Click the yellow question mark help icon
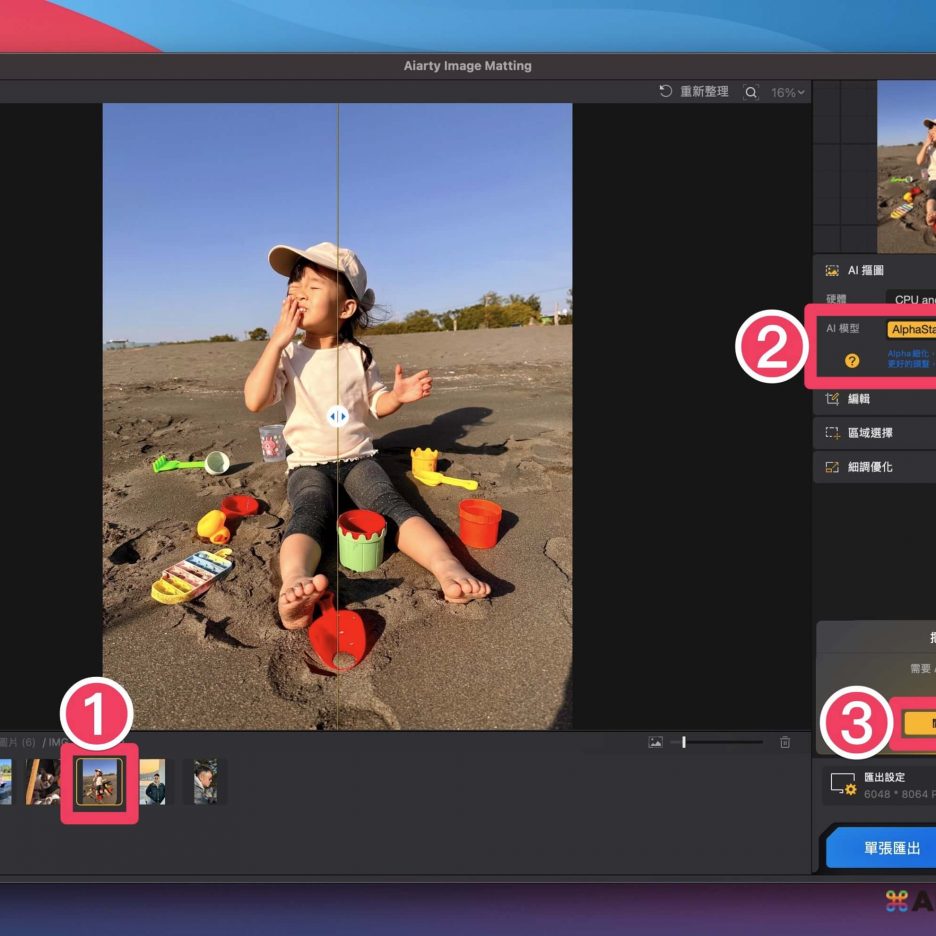 coord(852,361)
